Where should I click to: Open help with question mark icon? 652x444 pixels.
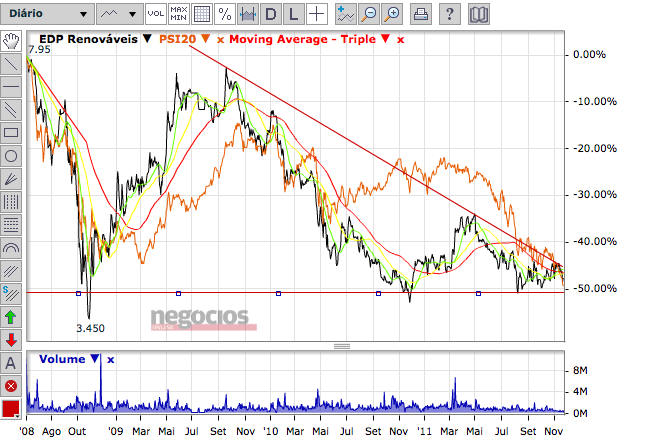pyautogui.click(x=449, y=14)
